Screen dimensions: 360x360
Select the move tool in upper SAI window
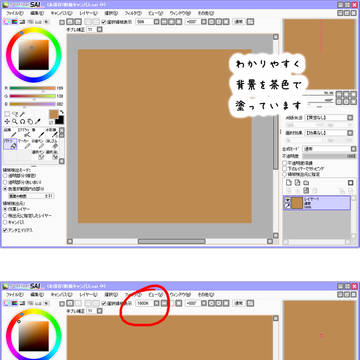(7, 121)
